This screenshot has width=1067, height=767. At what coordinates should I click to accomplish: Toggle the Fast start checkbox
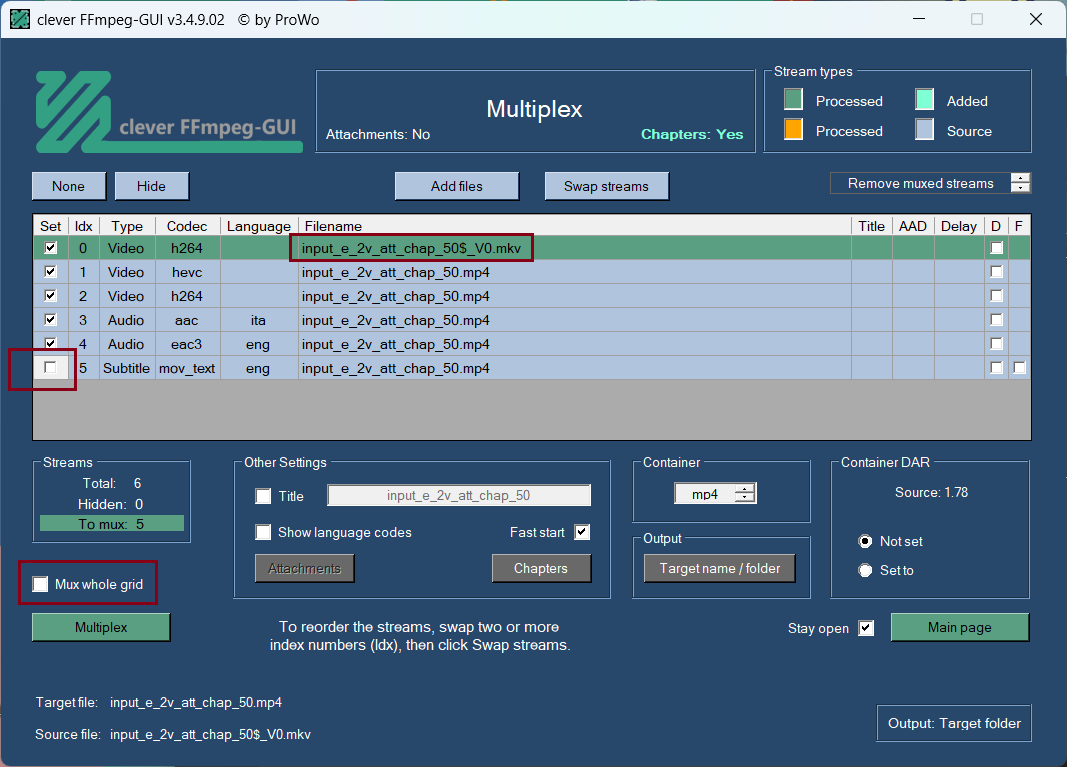(582, 532)
